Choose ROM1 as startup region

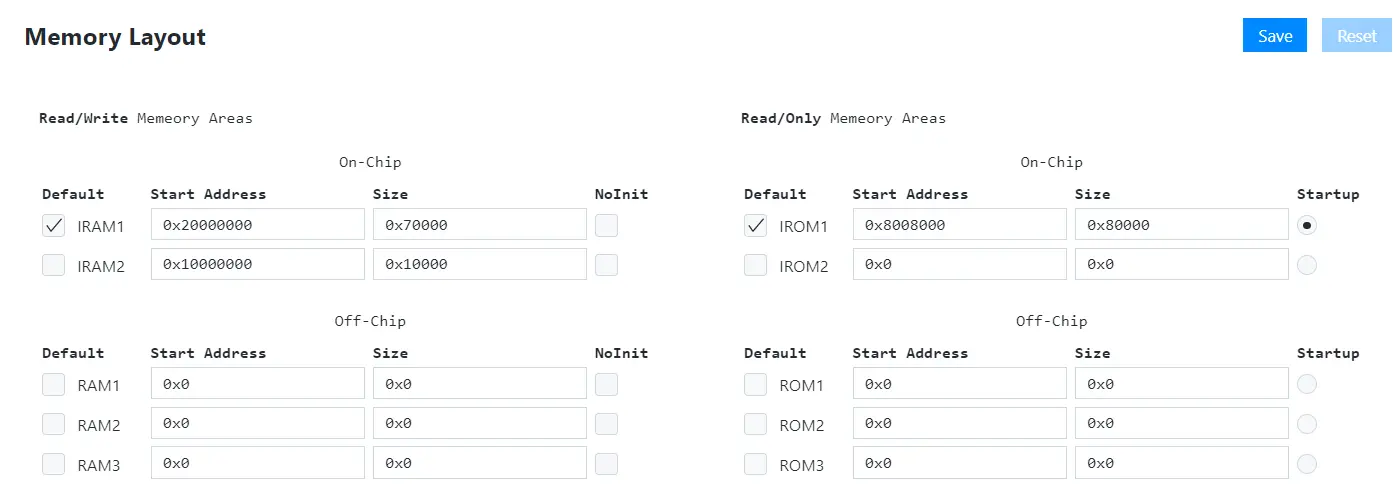coord(1307,385)
